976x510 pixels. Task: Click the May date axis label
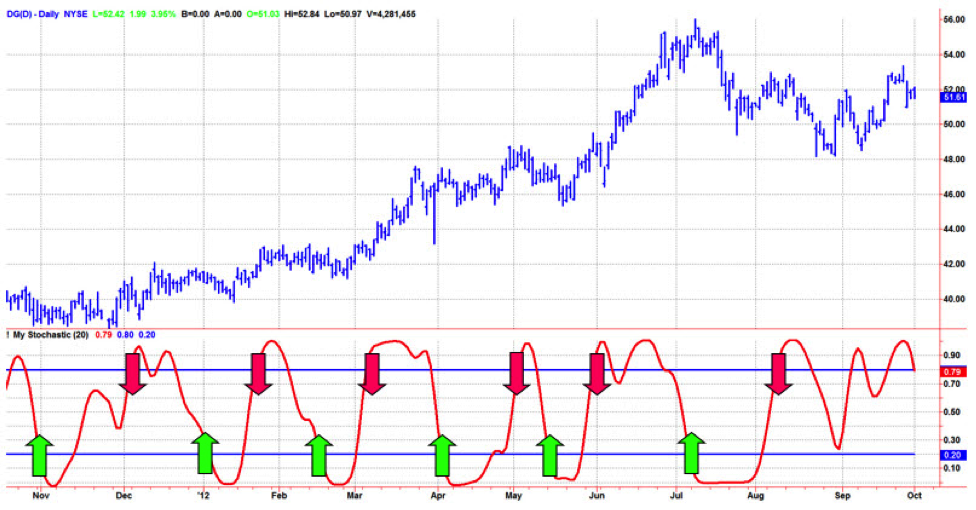[514, 496]
